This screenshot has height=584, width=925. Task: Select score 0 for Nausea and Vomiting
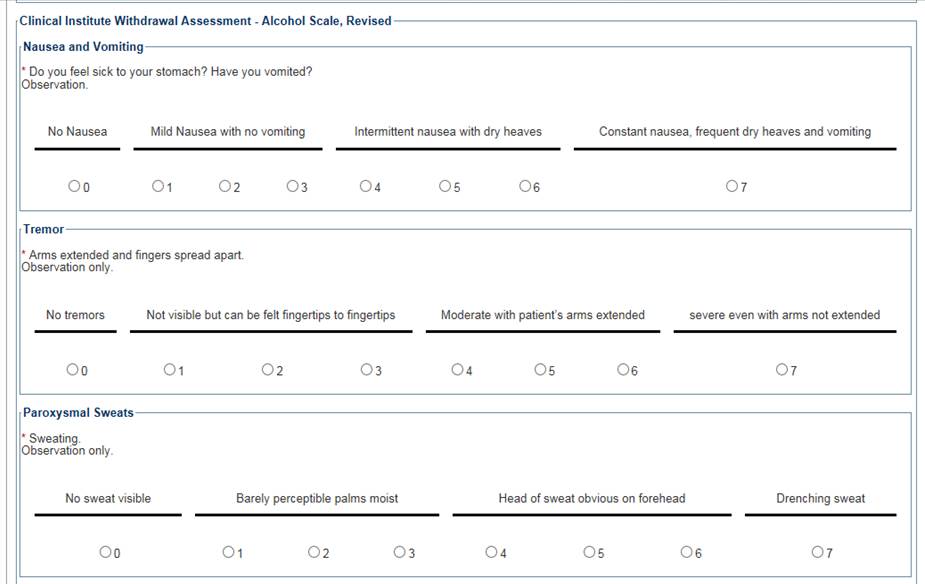[x=74, y=186]
